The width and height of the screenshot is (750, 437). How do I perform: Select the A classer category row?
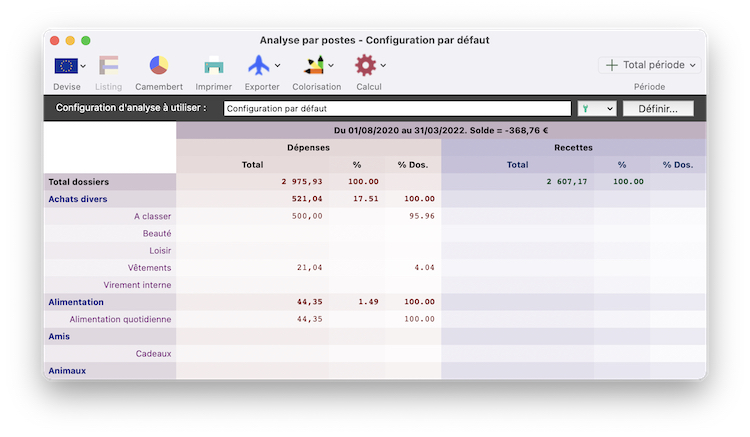(x=110, y=216)
